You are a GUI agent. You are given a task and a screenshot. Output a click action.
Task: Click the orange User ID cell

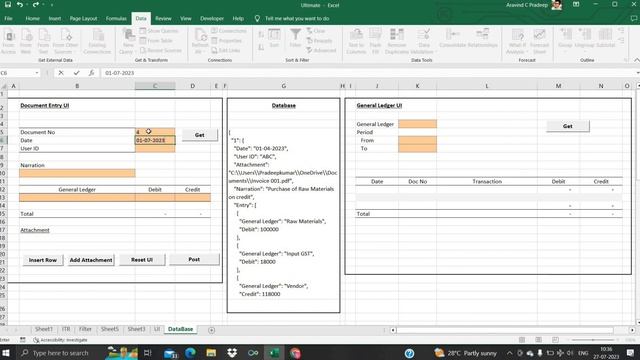(x=155, y=149)
